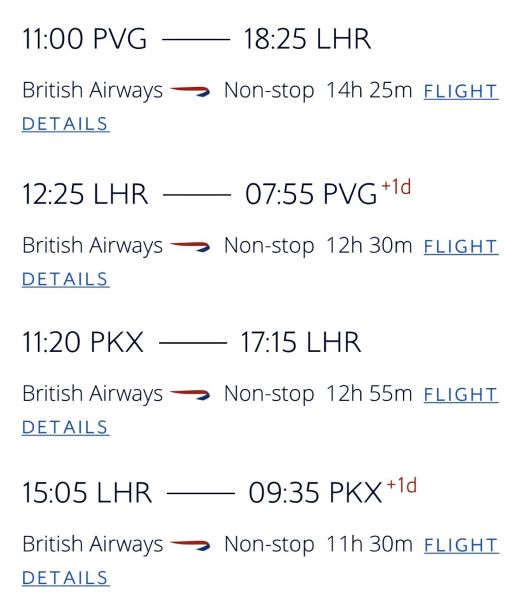The height and width of the screenshot is (600, 513).
Task: Click the +1d indicator next to PVG
Action: point(396,187)
